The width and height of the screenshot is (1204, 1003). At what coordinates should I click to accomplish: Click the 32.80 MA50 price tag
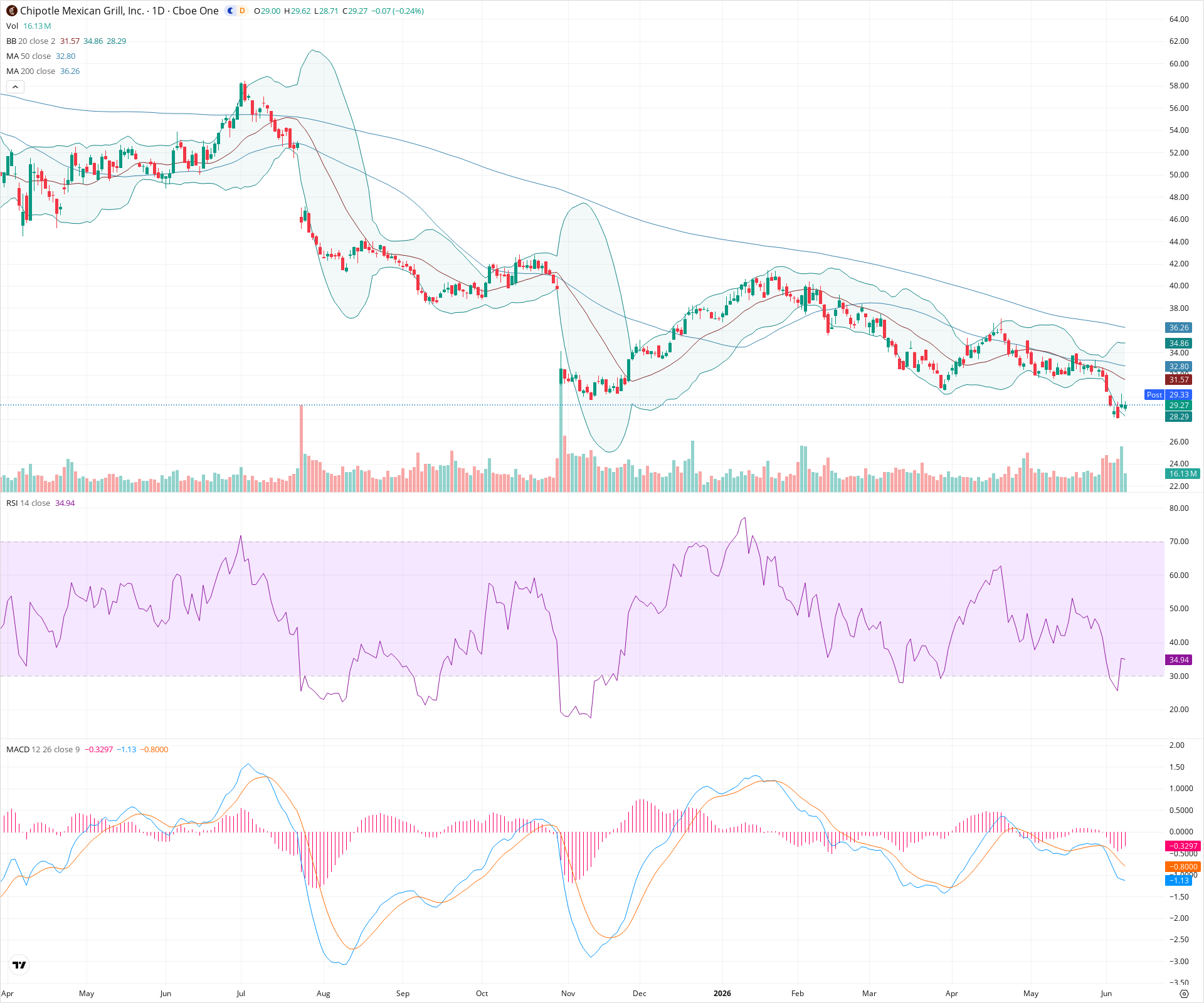click(1178, 367)
